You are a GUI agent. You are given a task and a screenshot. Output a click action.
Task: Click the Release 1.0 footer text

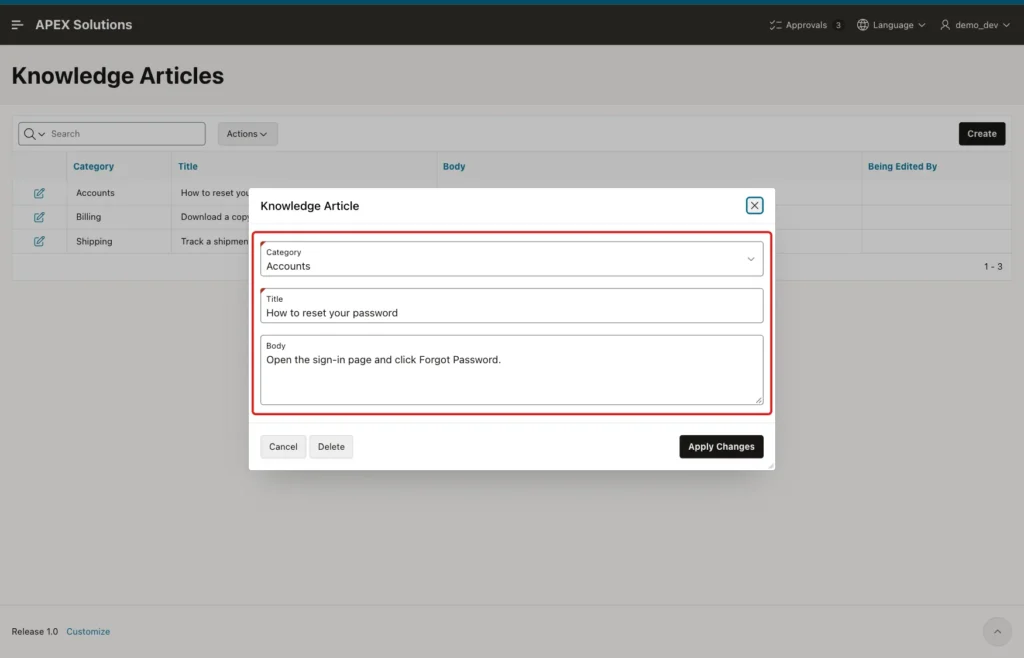tap(35, 632)
